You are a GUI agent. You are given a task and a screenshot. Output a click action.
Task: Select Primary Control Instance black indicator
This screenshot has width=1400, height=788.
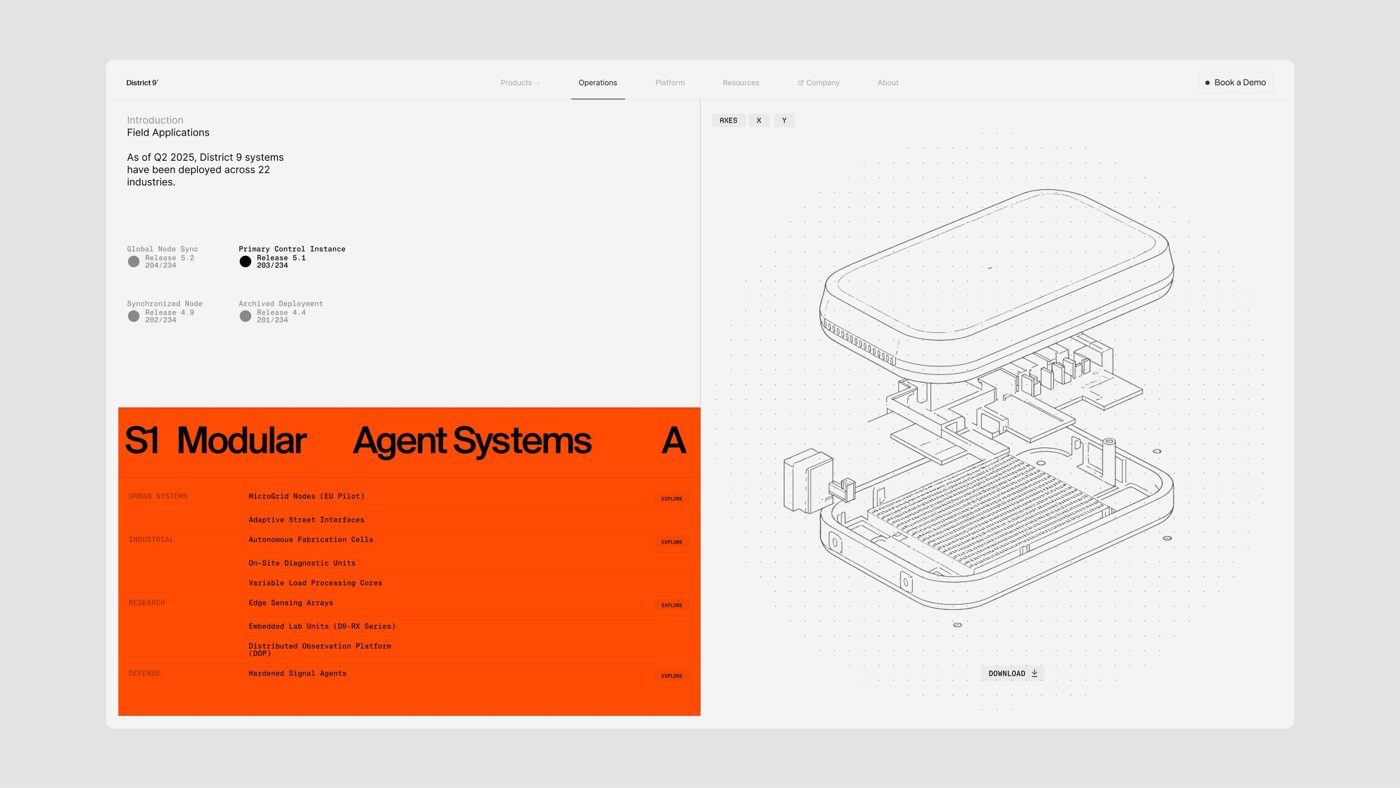(245, 262)
